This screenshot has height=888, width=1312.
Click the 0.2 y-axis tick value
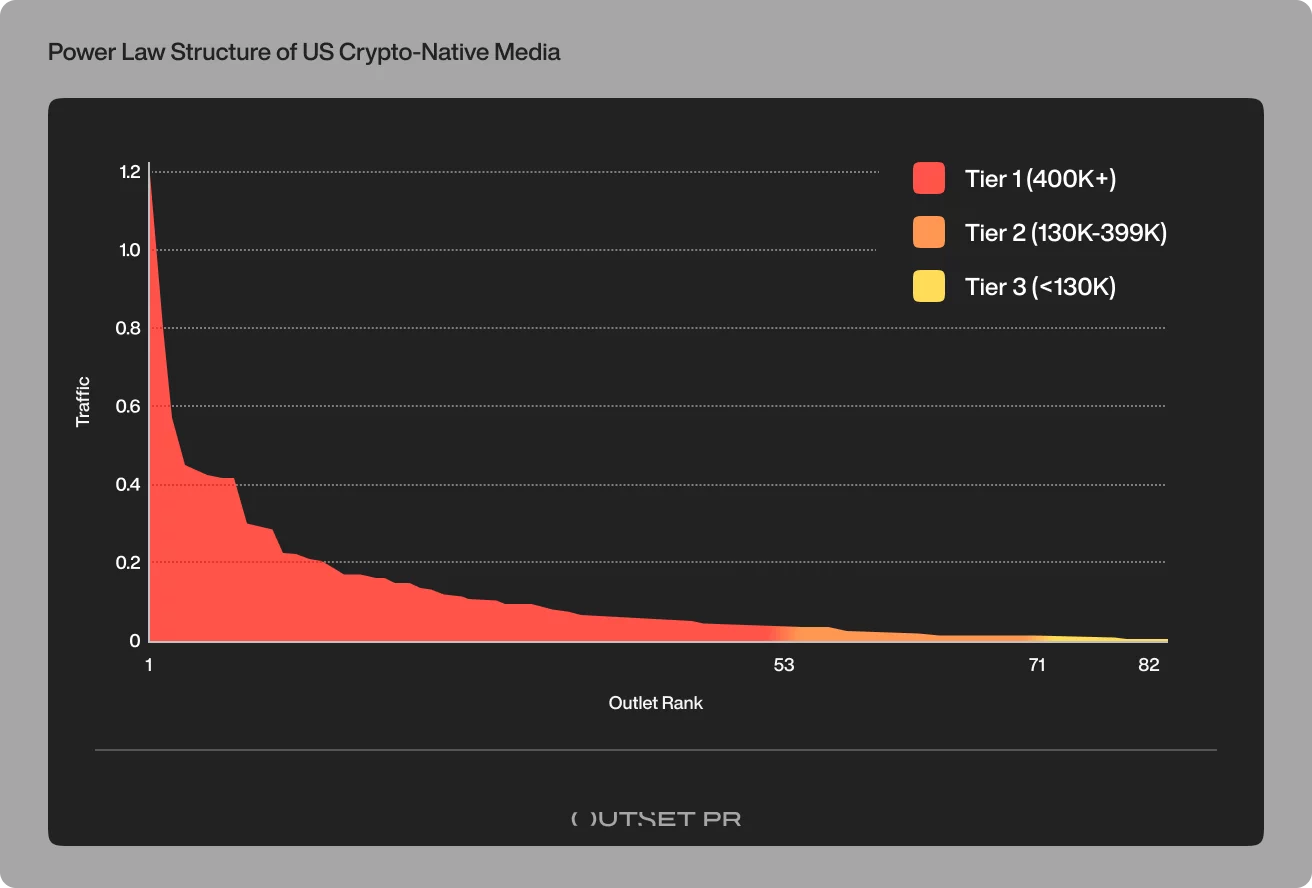tap(130, 563)
